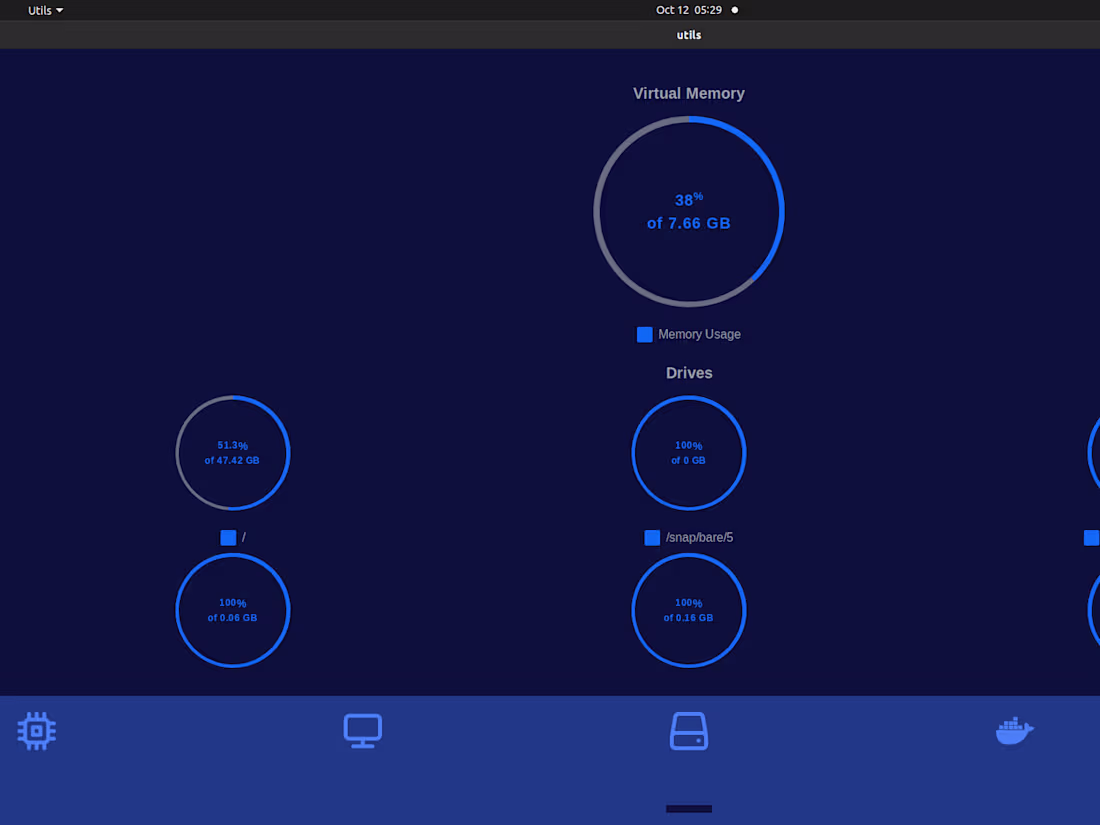
Task: Click the Virtual Memory 38% donut chart
Action: pos(689,211)
